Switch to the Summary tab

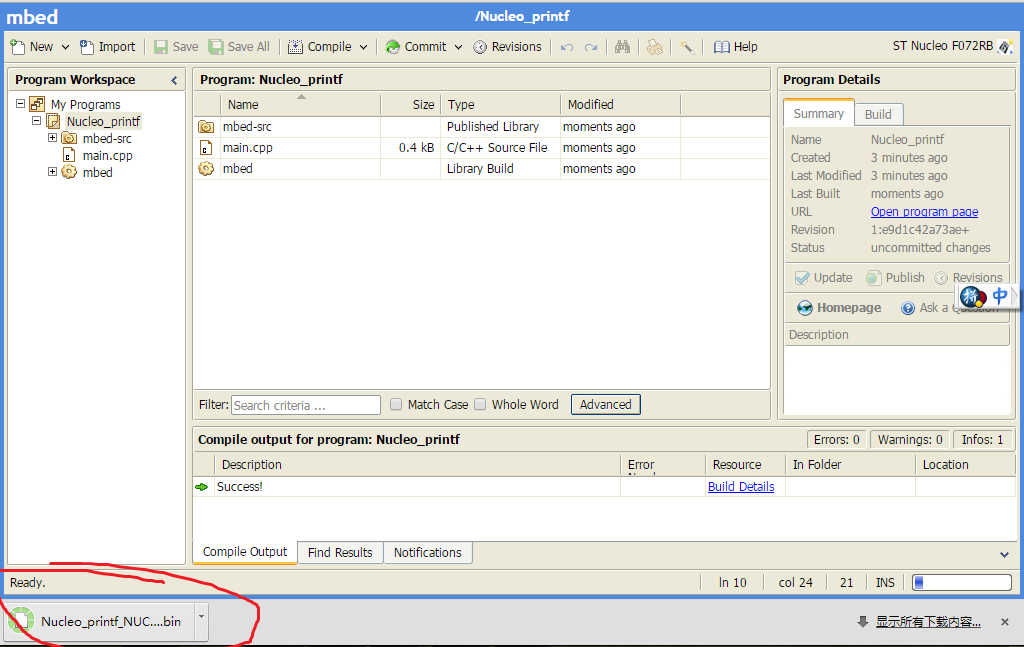(818, 114)
